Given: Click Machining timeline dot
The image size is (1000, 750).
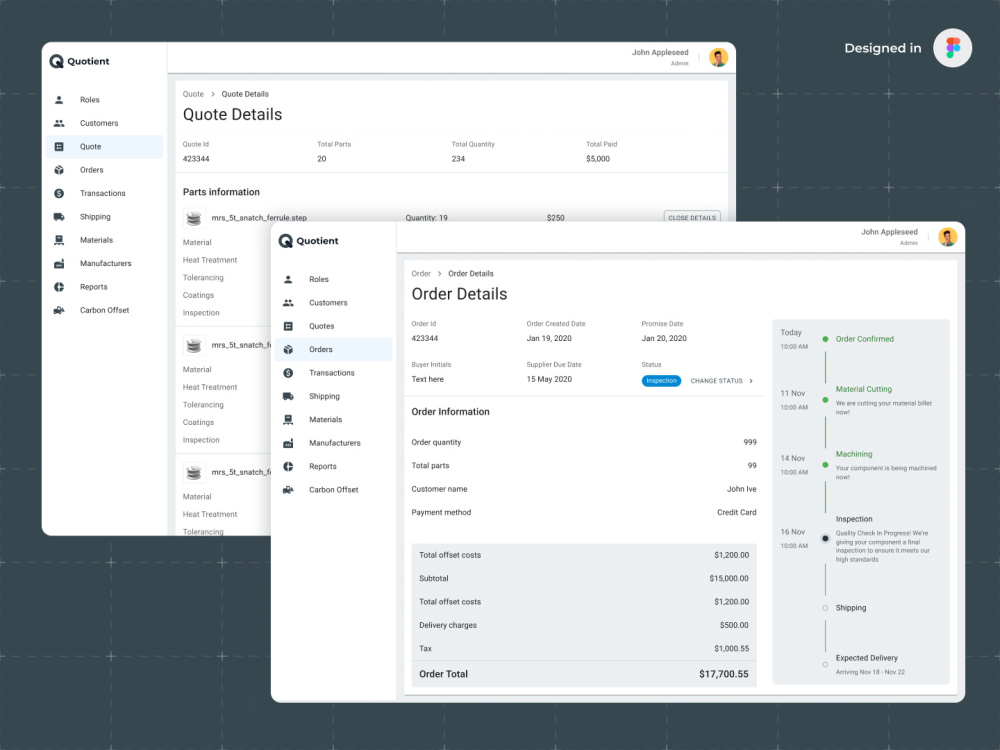Looking at the screenshot, I should (825, 465).
